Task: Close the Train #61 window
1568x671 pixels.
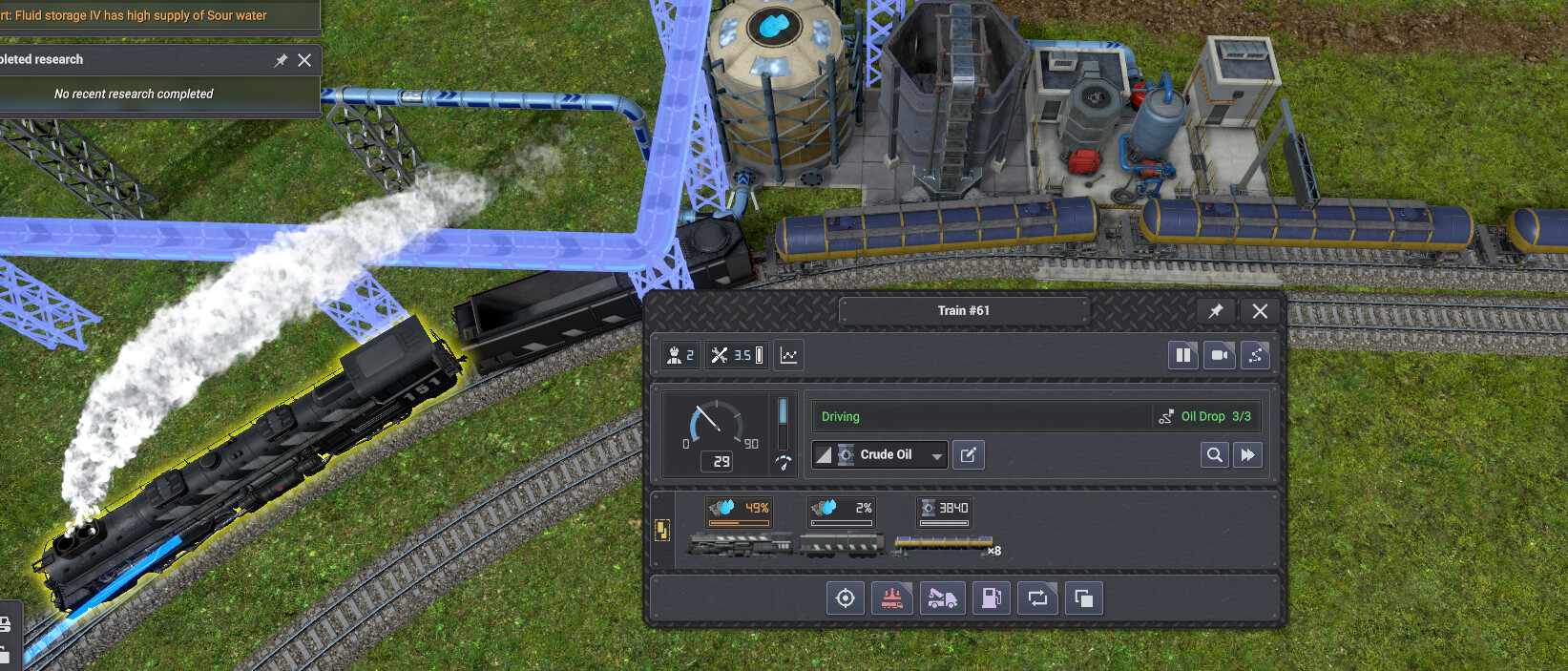Action: click(1260, 311)
